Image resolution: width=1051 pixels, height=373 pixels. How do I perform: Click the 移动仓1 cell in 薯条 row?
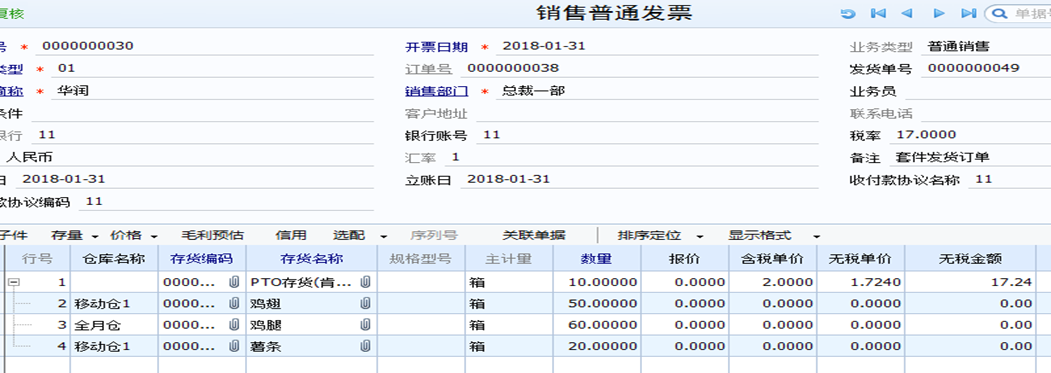click(114, 347)
